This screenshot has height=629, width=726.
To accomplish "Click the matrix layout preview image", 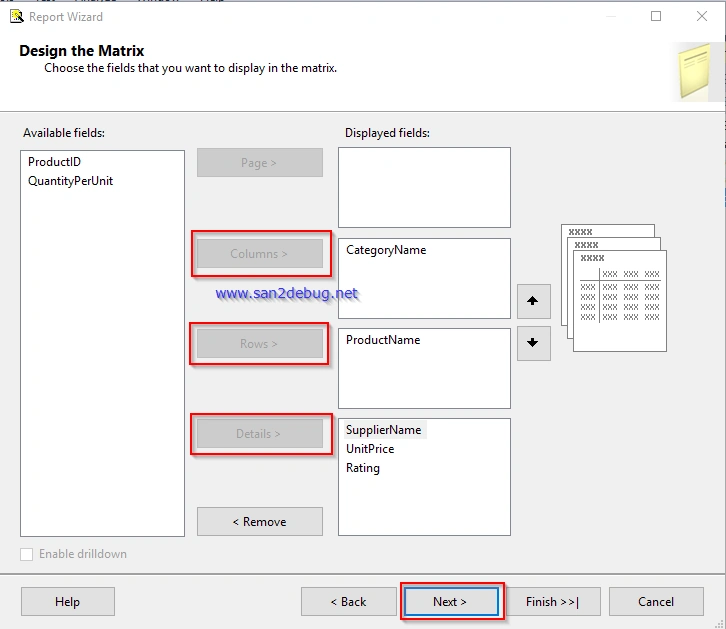I will click(613, 288).
